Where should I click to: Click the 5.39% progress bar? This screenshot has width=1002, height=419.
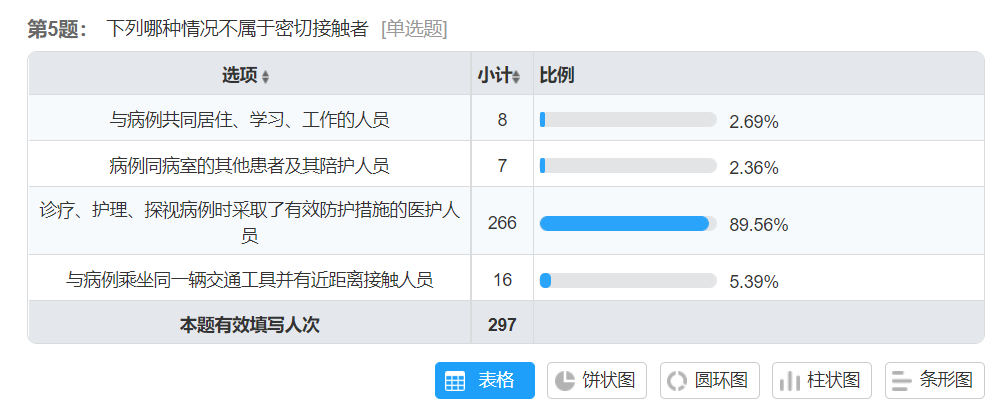(x=628, y=281)
